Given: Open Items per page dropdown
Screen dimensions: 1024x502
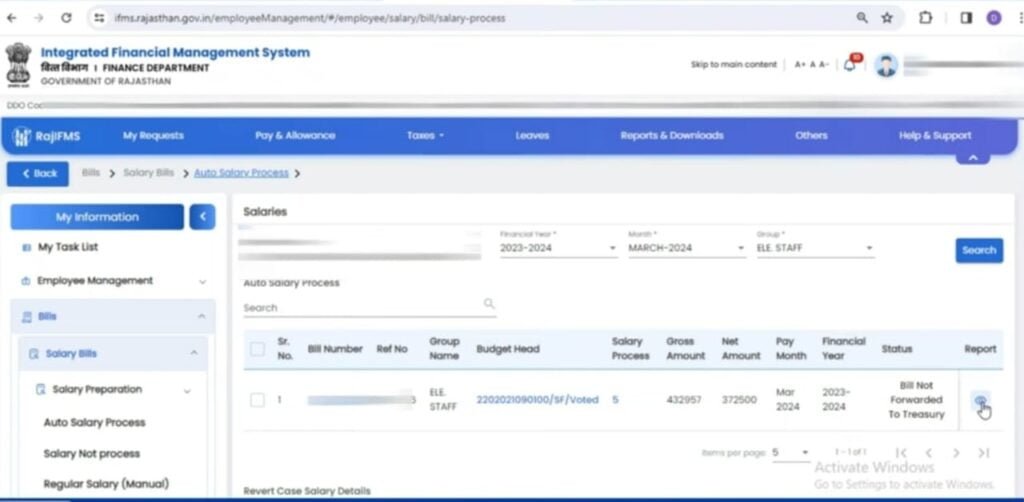Looking at the screenshot, I should coord(791,452).
